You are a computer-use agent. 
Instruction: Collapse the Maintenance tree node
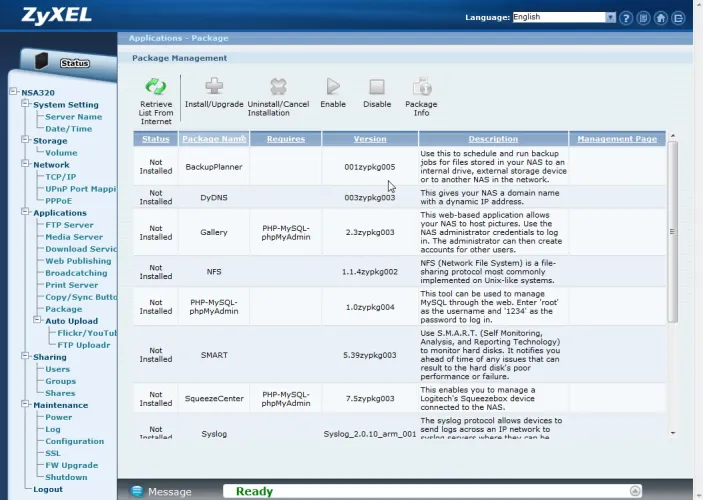[x=26, y=404]
